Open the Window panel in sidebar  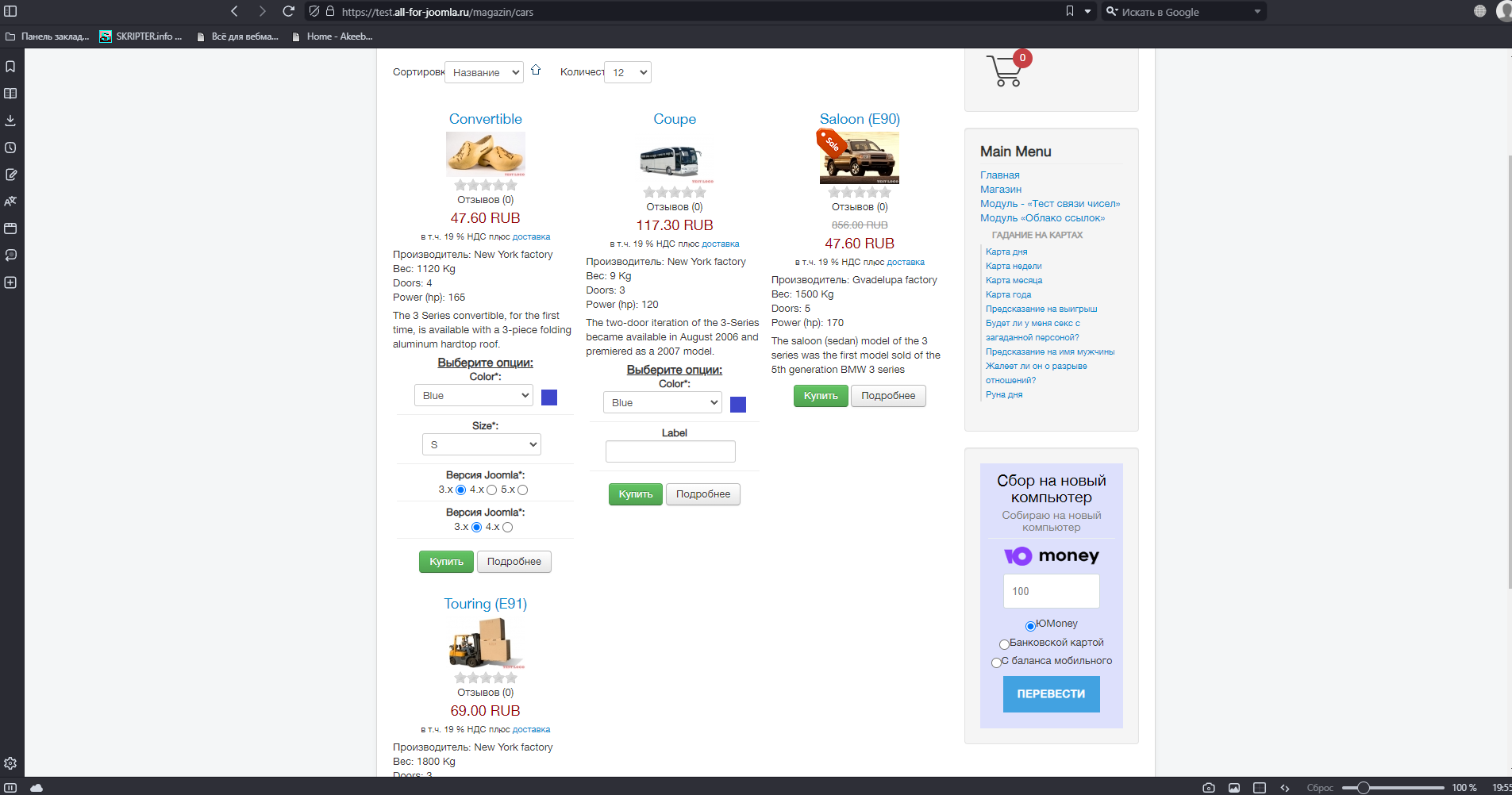(x=10, y=229)
